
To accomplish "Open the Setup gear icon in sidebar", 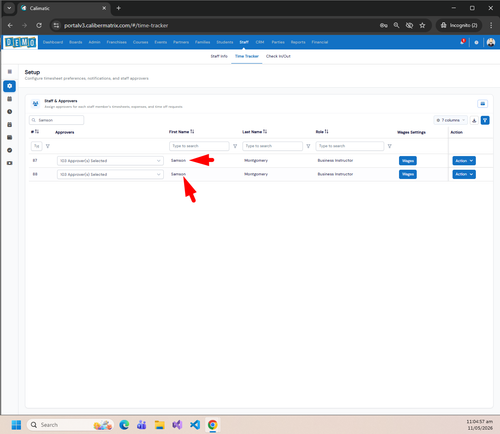I will (9, 86).
